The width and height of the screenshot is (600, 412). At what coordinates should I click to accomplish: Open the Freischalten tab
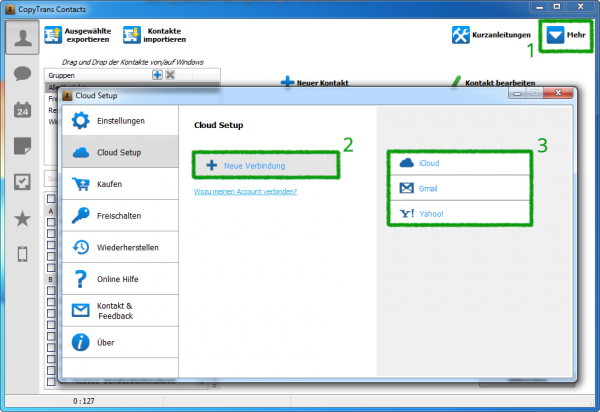120,216
